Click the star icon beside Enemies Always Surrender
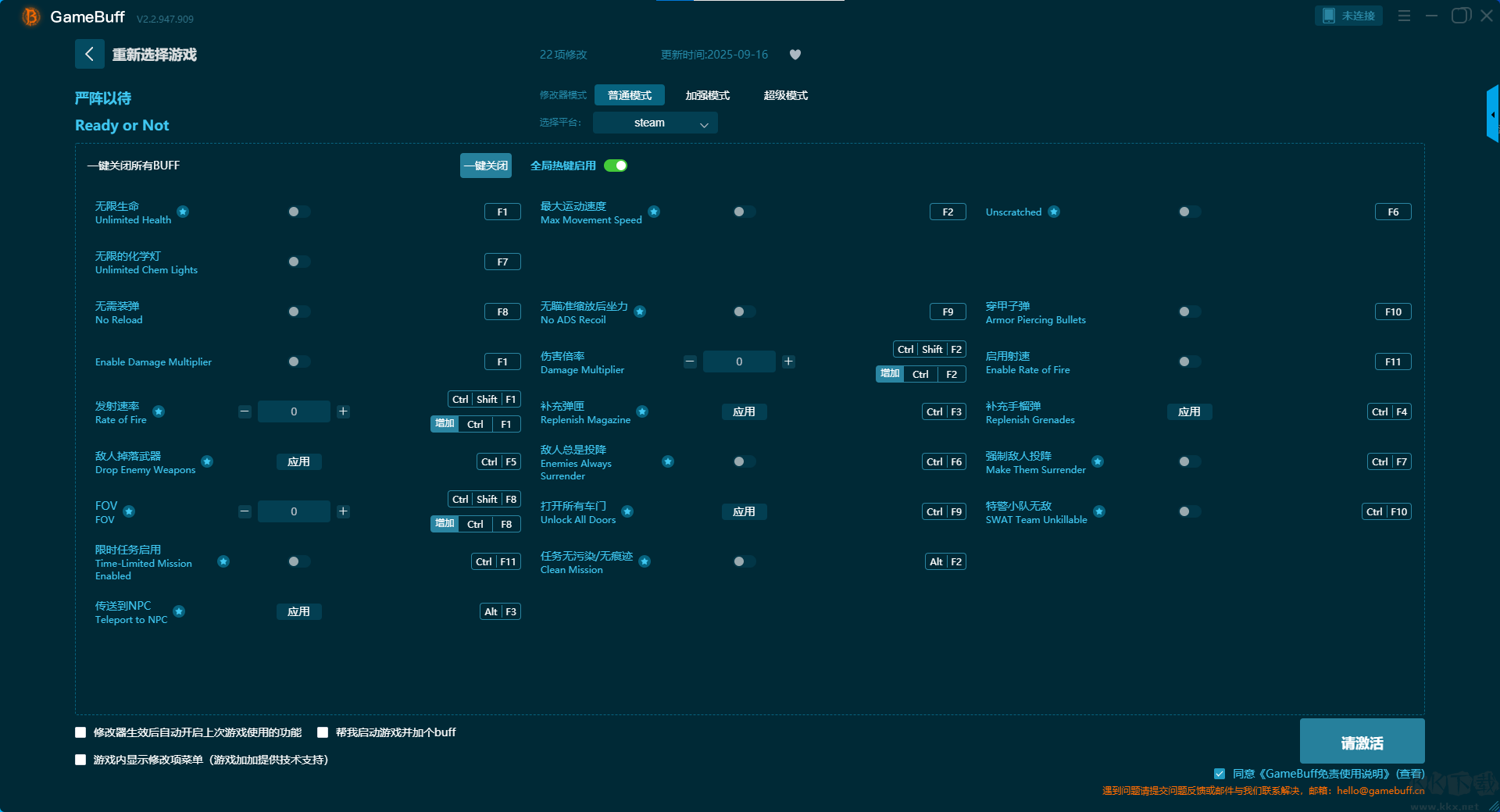 pos(668,461)
